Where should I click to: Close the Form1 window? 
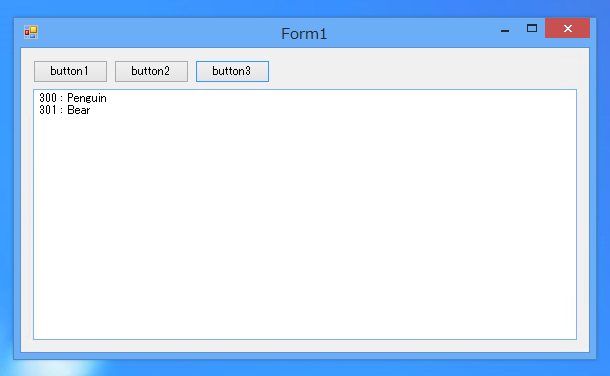click(568, 28)
